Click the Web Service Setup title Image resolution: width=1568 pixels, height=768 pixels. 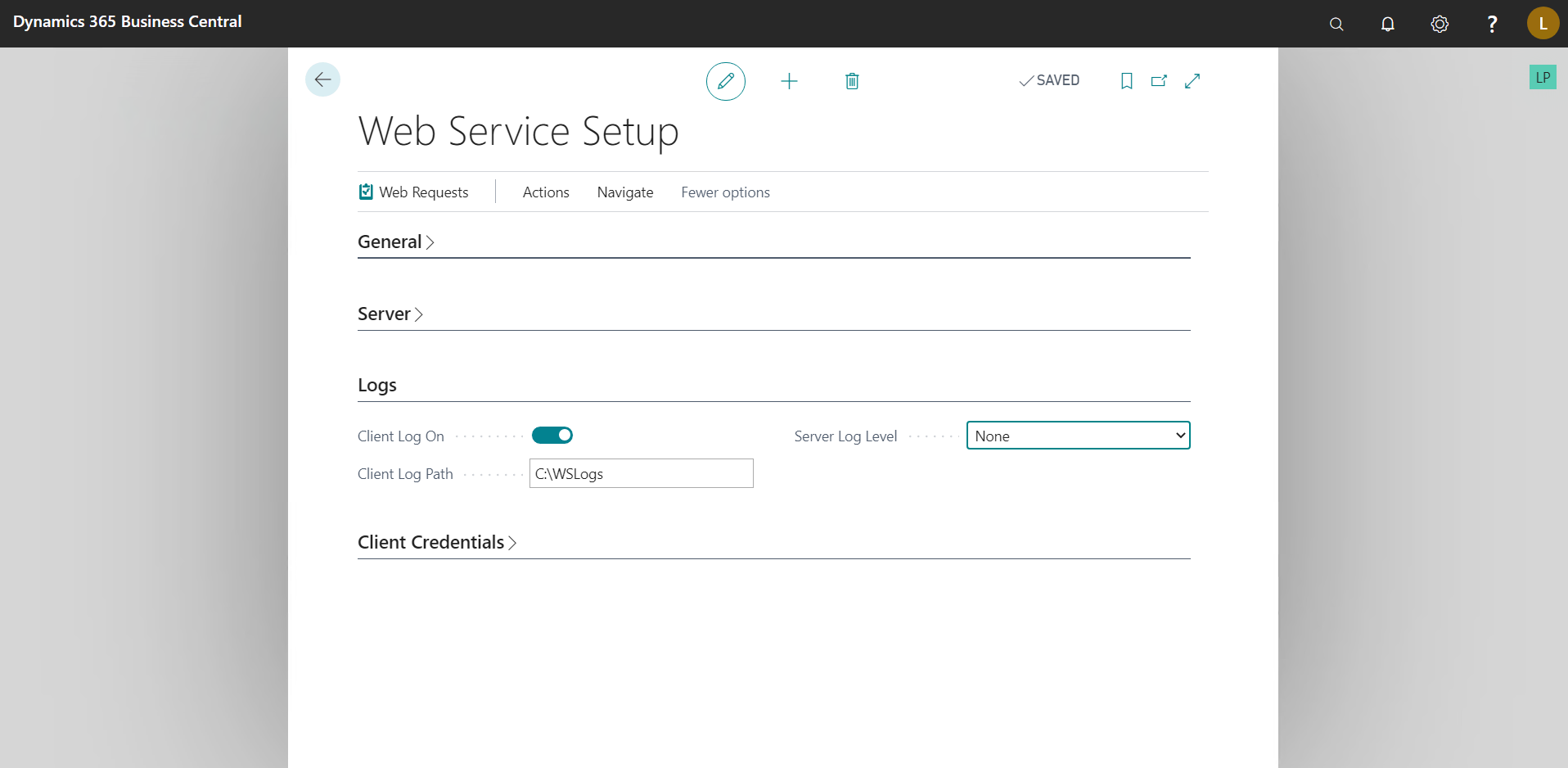pyautogui.click(x=519, y=131)
